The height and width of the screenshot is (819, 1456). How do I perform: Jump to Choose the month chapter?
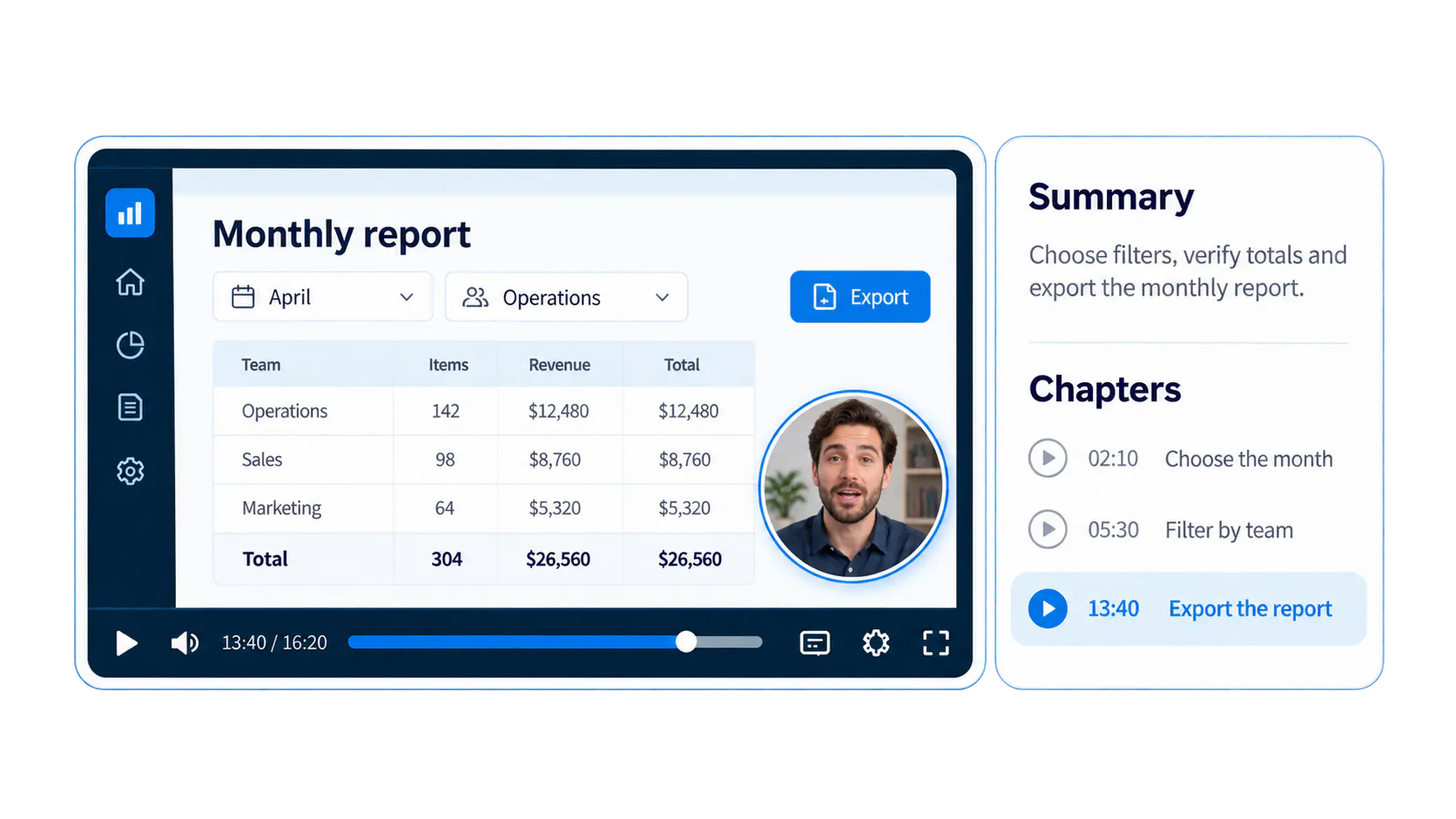pos(1249,459)
